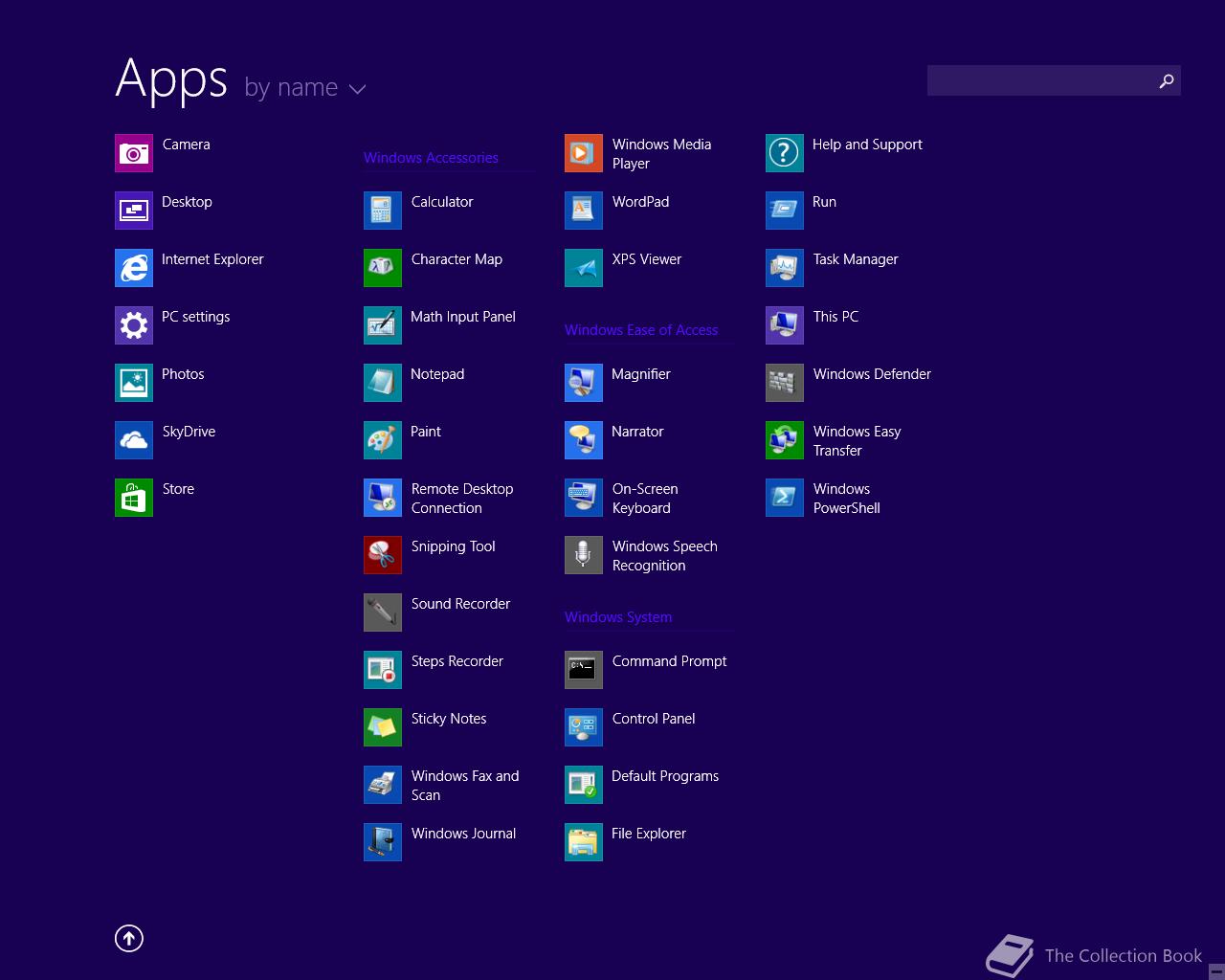This screenshot has width=1225, height=980.
Task: Click the "Control Panel" label
Action: pyautogui.click(x=654, y=719)
